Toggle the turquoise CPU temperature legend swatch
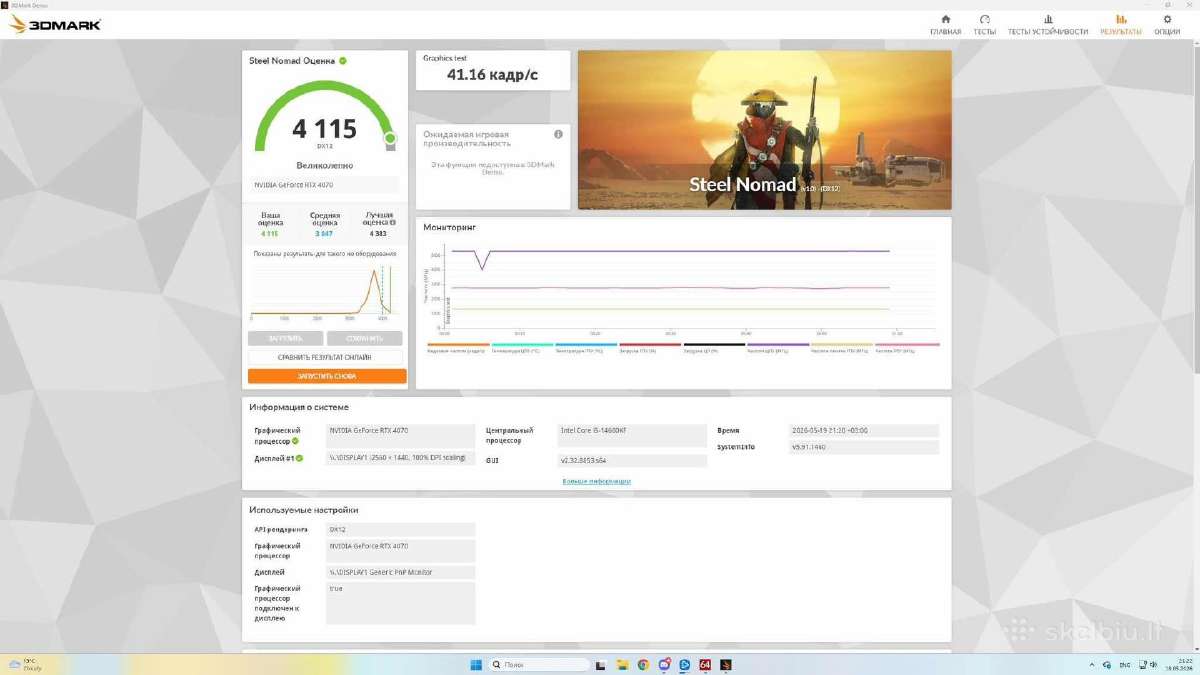Screen dimensions: 1200x675 point(522,345)
